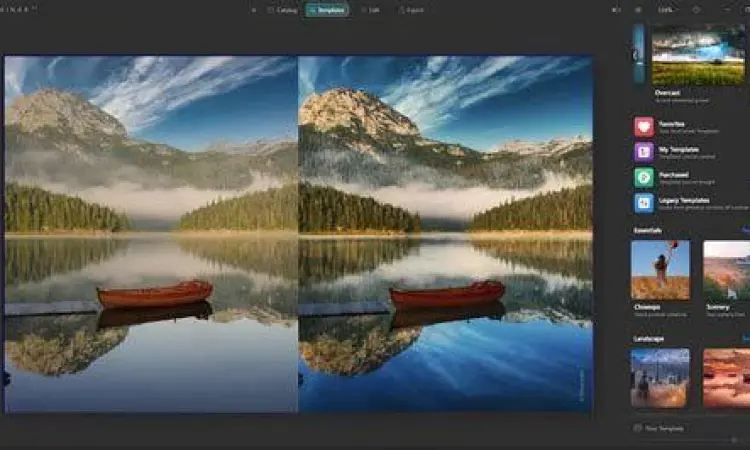Select the Templates tab

(327, 10)
